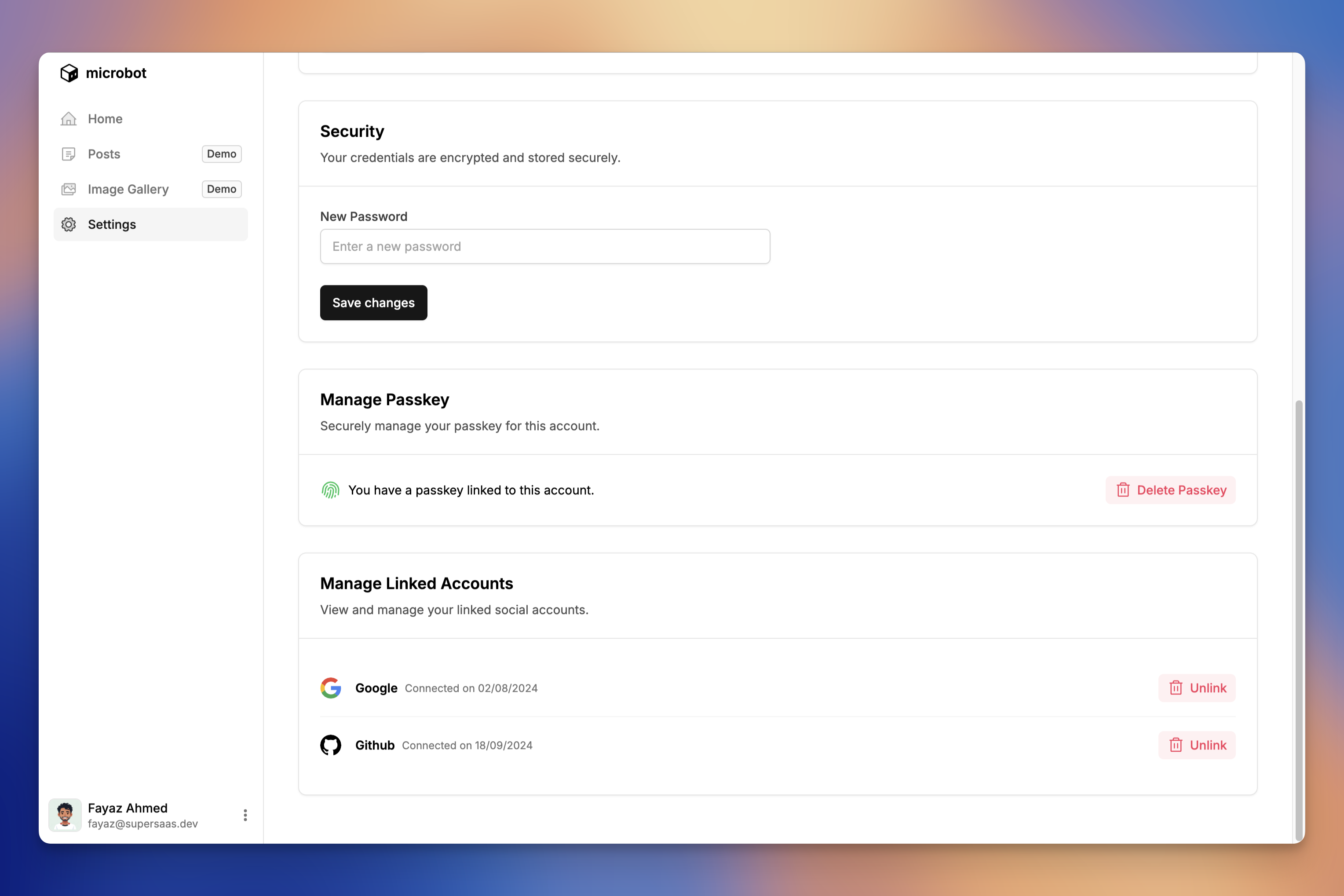Click the Google logo icon
The image size is (1344, 896).
click(331, 688)
